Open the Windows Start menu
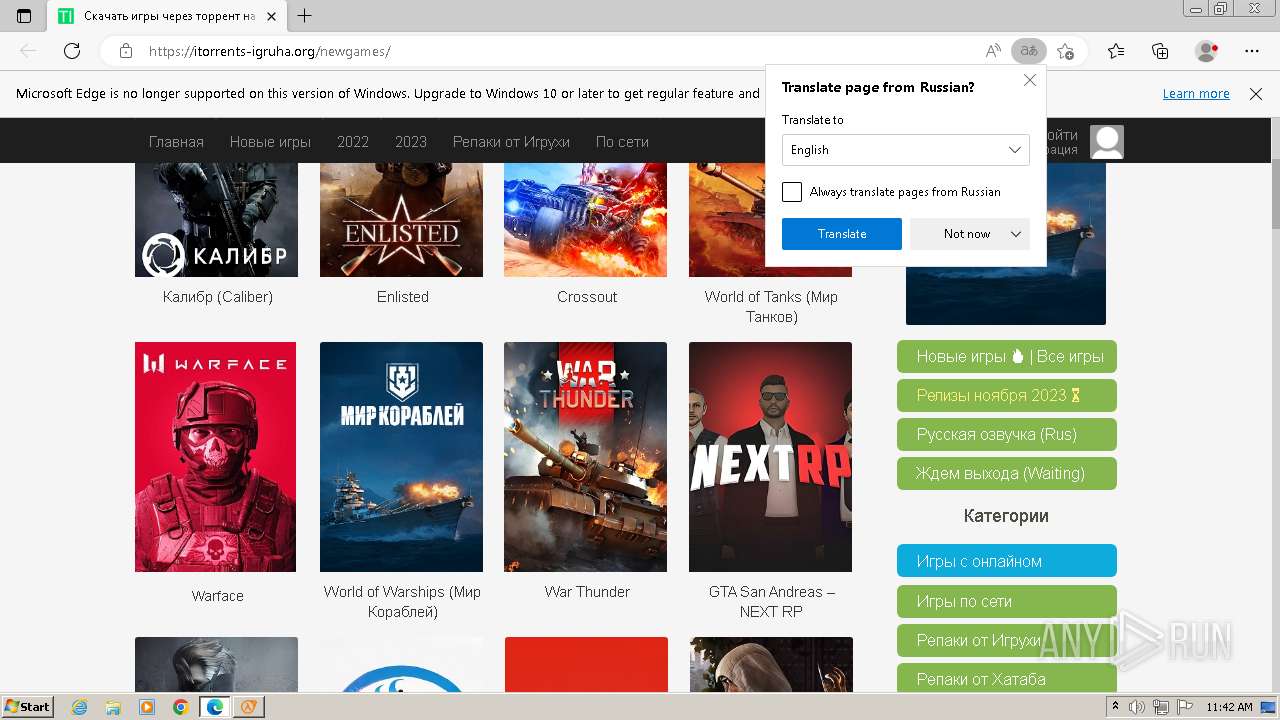The width and height of the screenshot is (1280, 720). click(x=27, y=707)
